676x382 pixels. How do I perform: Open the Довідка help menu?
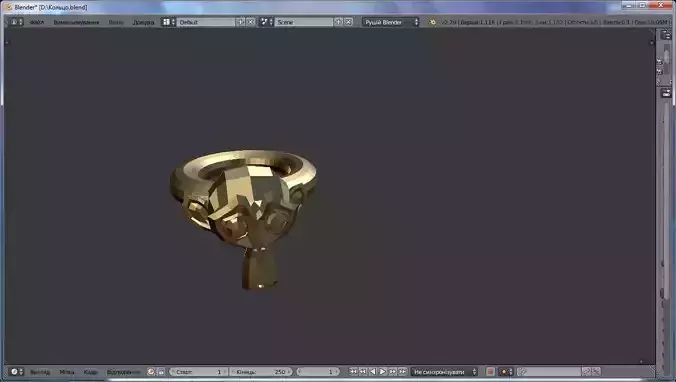pos(144,22)
